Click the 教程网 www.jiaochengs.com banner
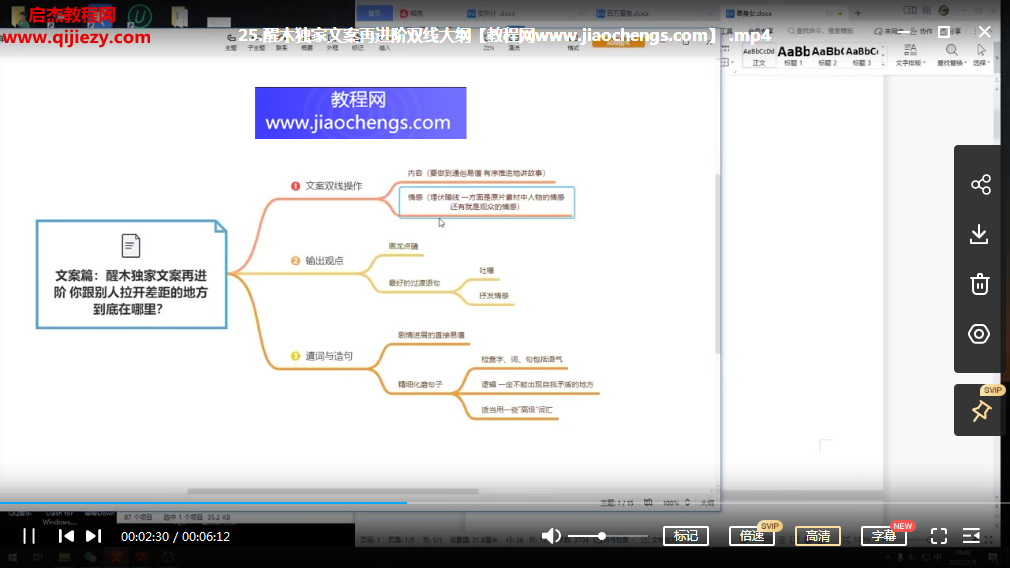Screen dimensions: 1010x568 click(x=361, y=113)
